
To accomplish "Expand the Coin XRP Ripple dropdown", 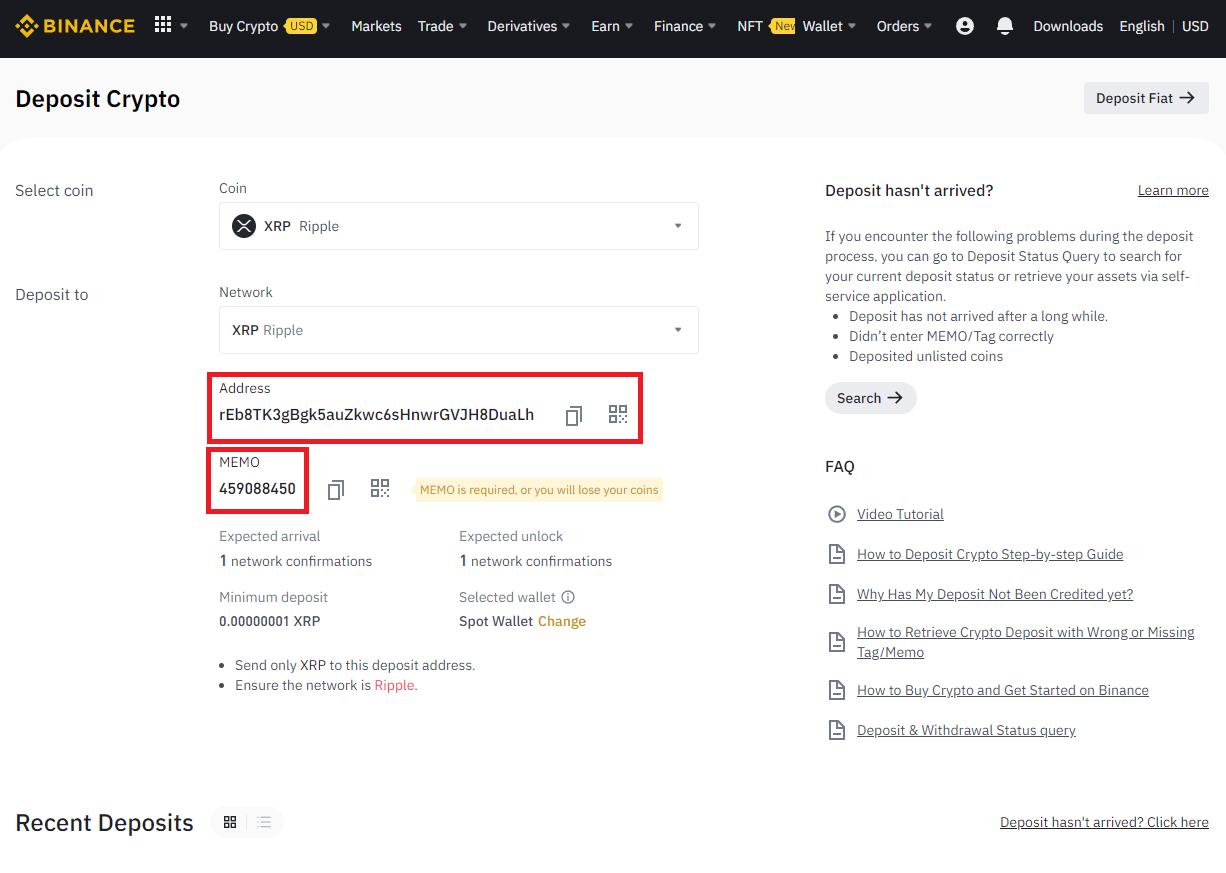I will (x=459, y=226).
